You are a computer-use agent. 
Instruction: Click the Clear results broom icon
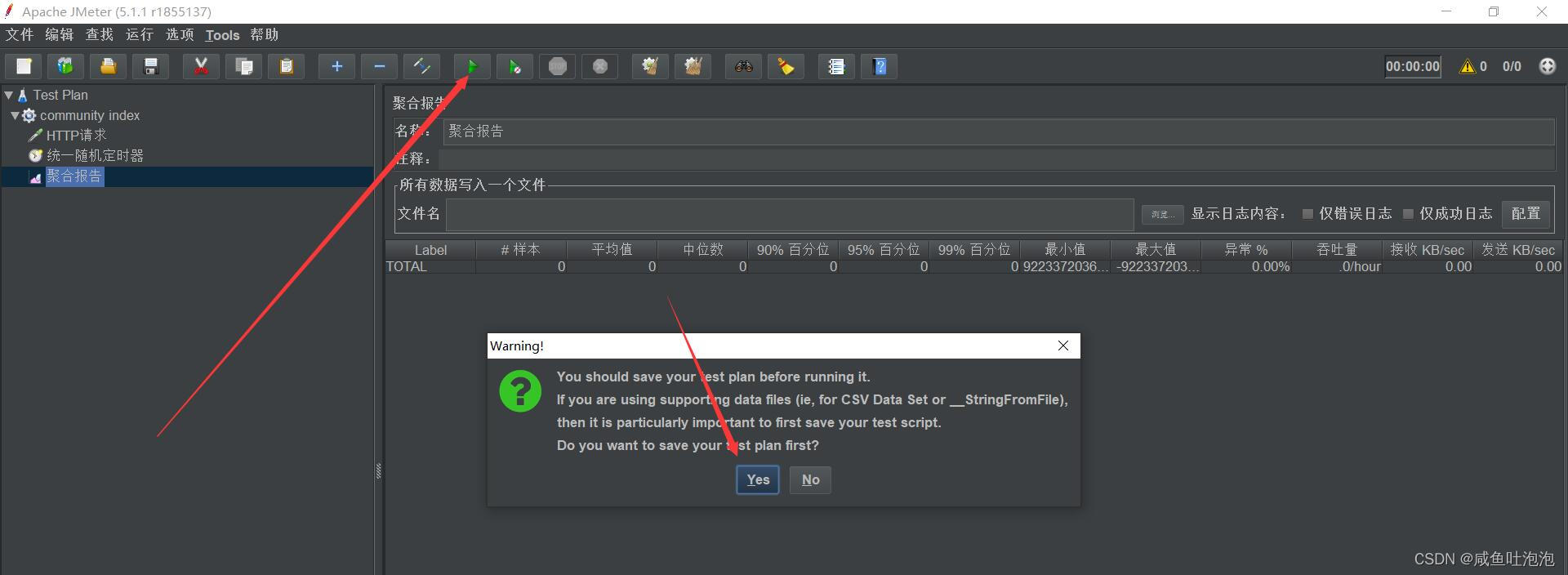(650, 66)
